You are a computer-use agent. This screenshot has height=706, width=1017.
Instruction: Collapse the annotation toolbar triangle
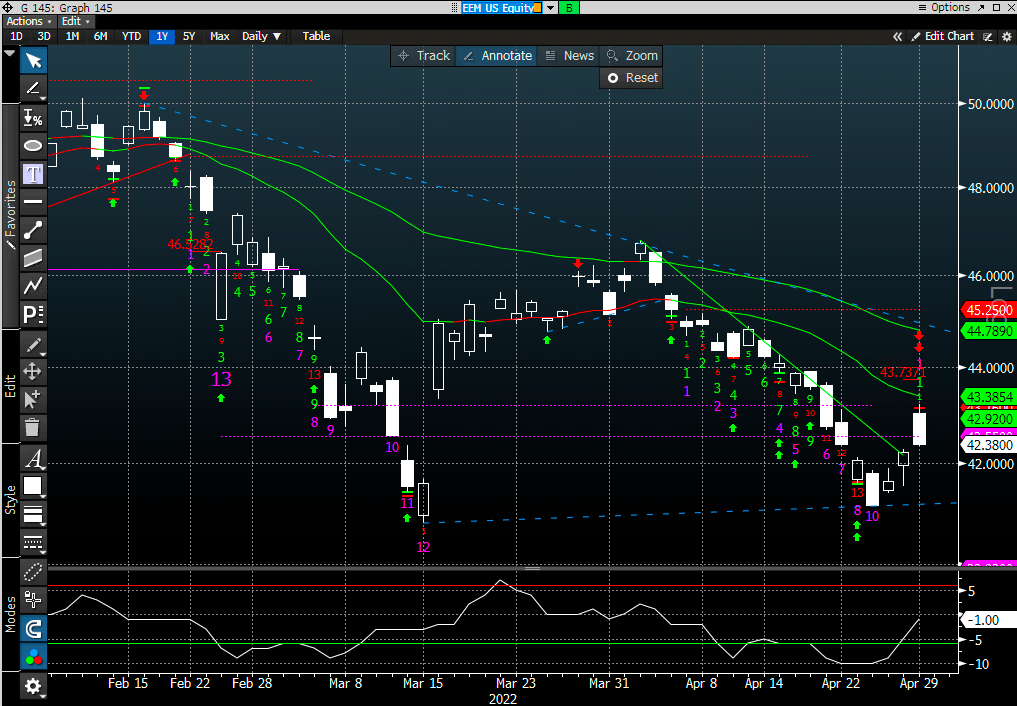point(10,53)
